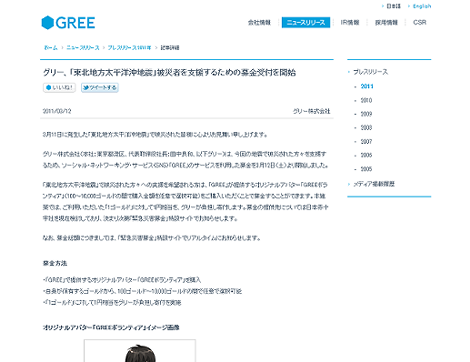Open the 採用情報 menu
Image resolution: width=470 pixels, height=362 pixels.
click(386, 22)
